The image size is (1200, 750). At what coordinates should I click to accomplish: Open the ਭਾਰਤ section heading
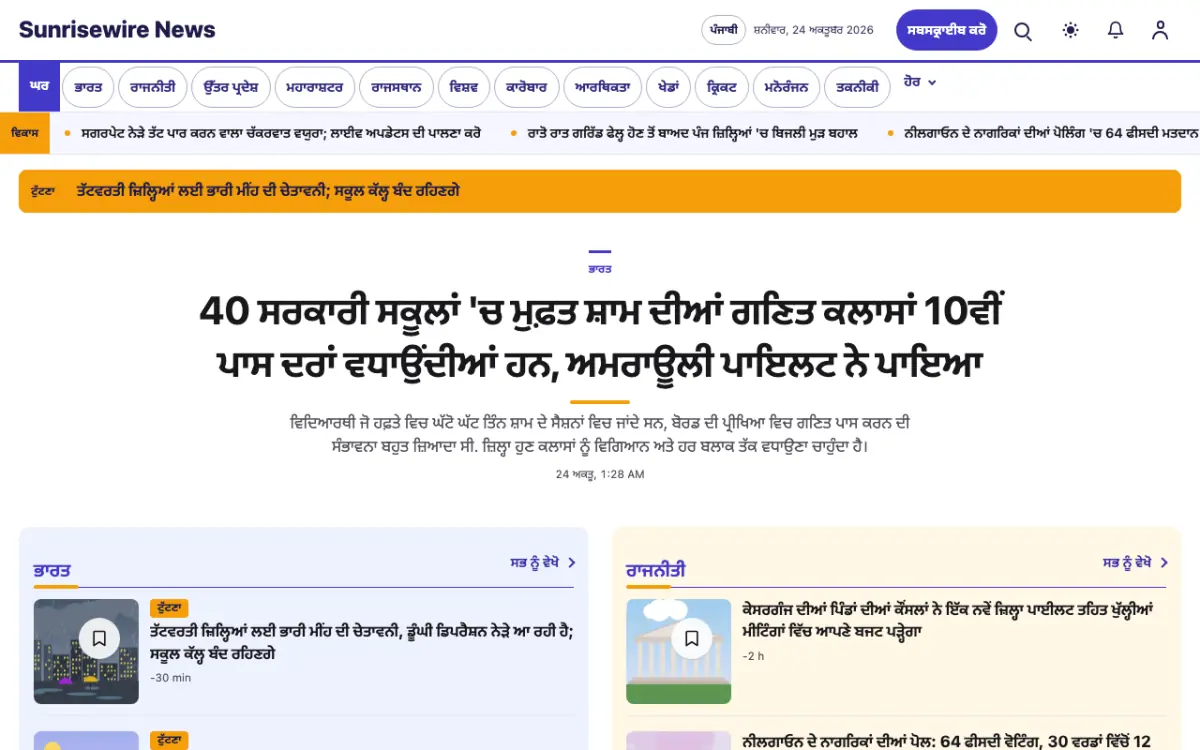coord(52,570)
